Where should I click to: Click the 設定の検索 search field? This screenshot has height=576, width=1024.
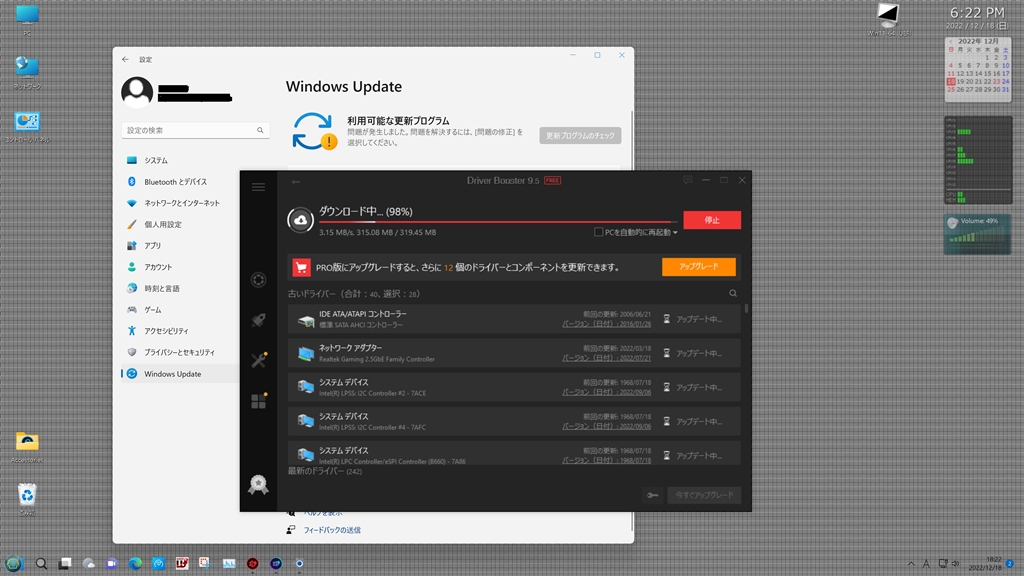(195, 130)
